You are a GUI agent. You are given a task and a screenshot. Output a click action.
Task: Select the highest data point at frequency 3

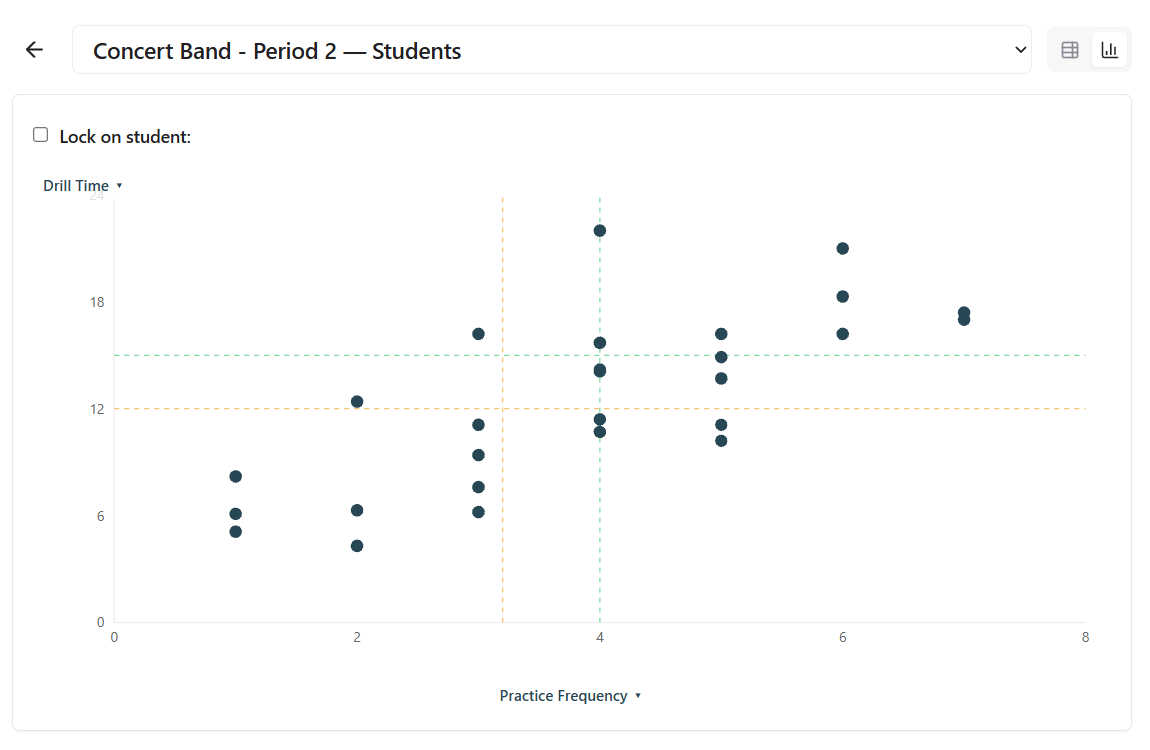click(x=478, y=334)
